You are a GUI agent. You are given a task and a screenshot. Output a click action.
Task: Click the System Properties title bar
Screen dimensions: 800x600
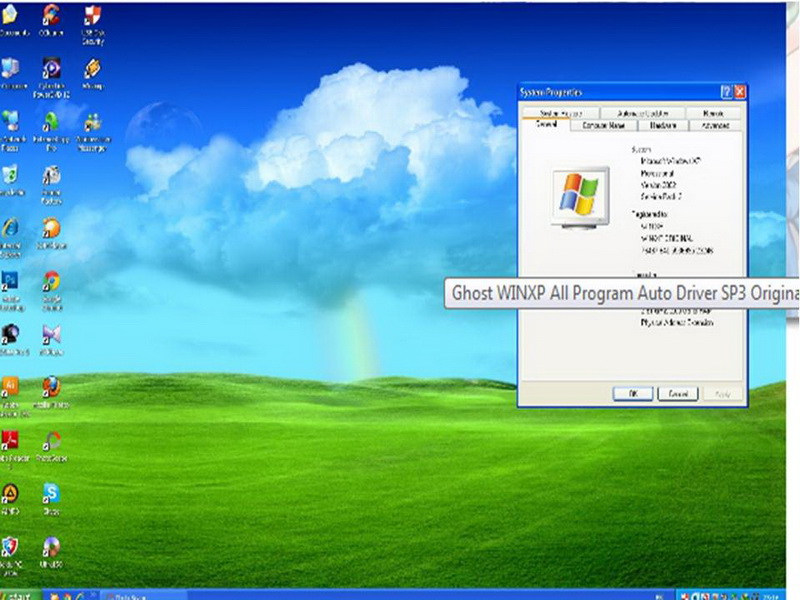(x=618, y=92)
